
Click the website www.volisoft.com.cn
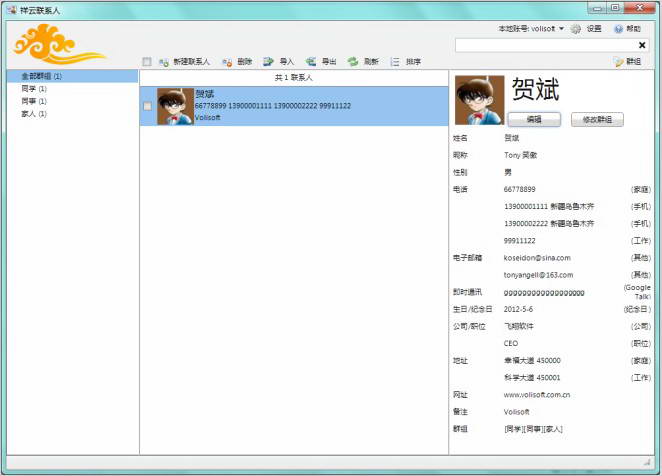[537, 395]
